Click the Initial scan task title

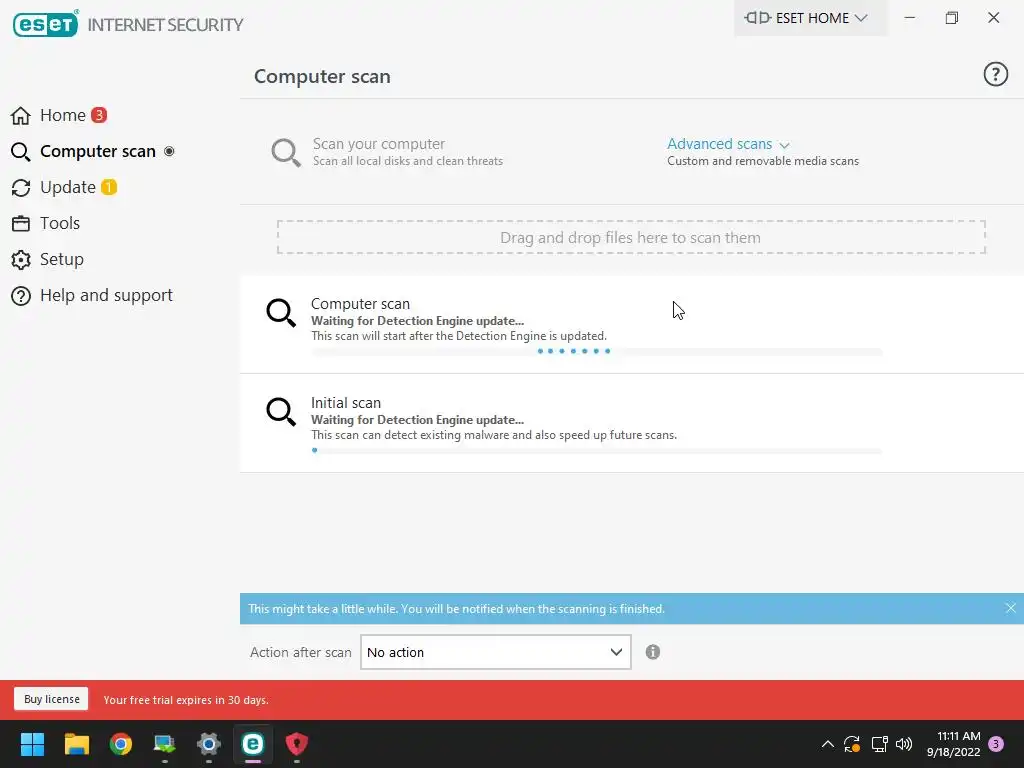pos(345,403)
